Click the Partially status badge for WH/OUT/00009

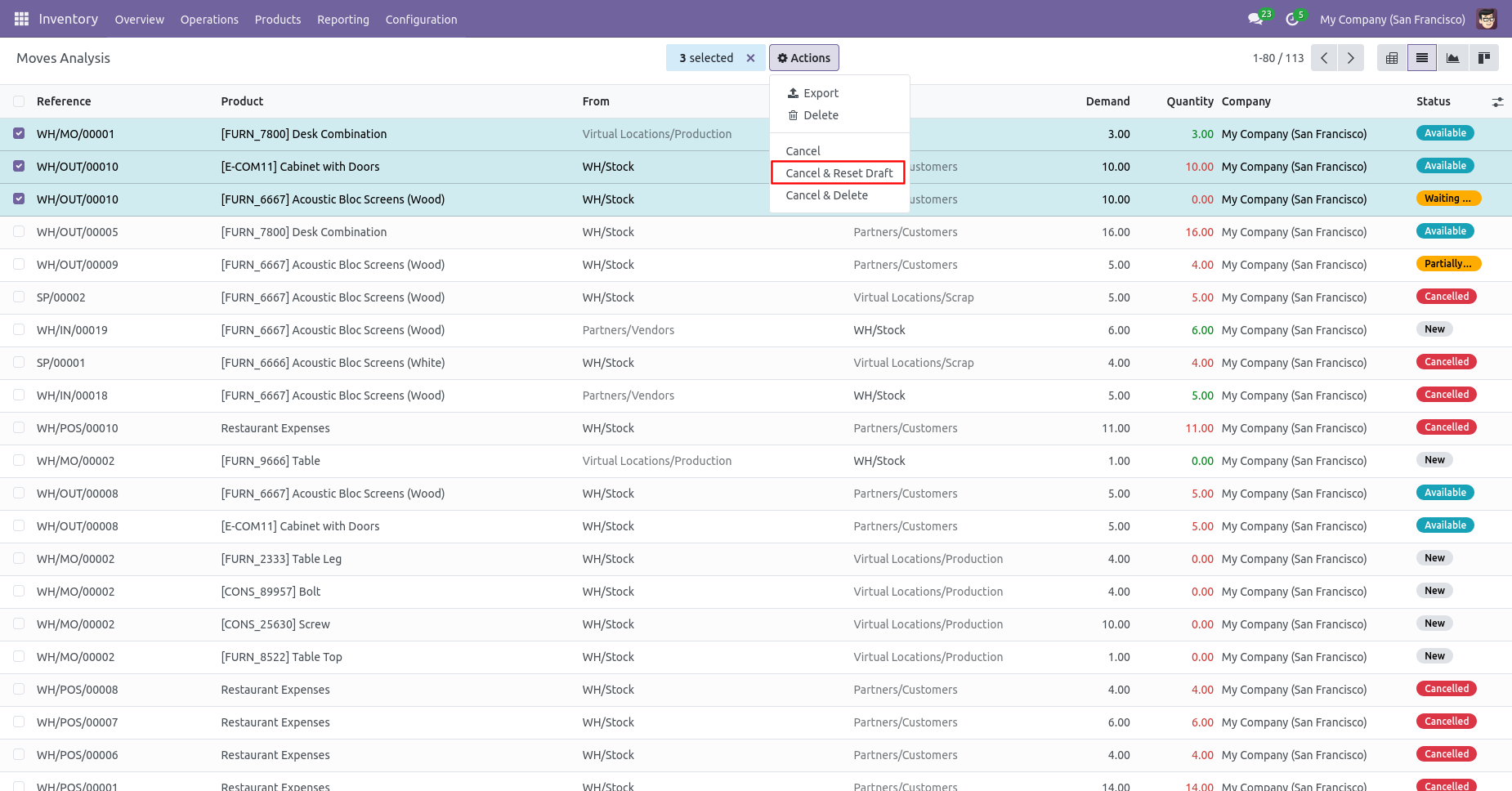[x=1448, y=264]
